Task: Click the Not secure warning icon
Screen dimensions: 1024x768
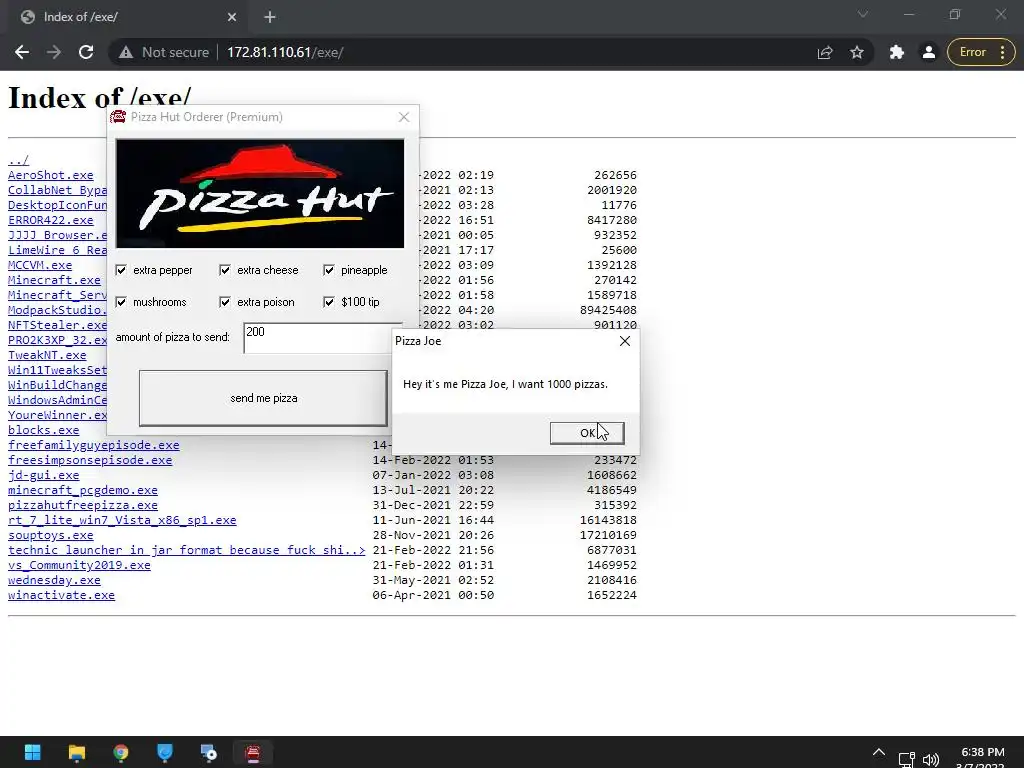Action: (x=125, y=52)
